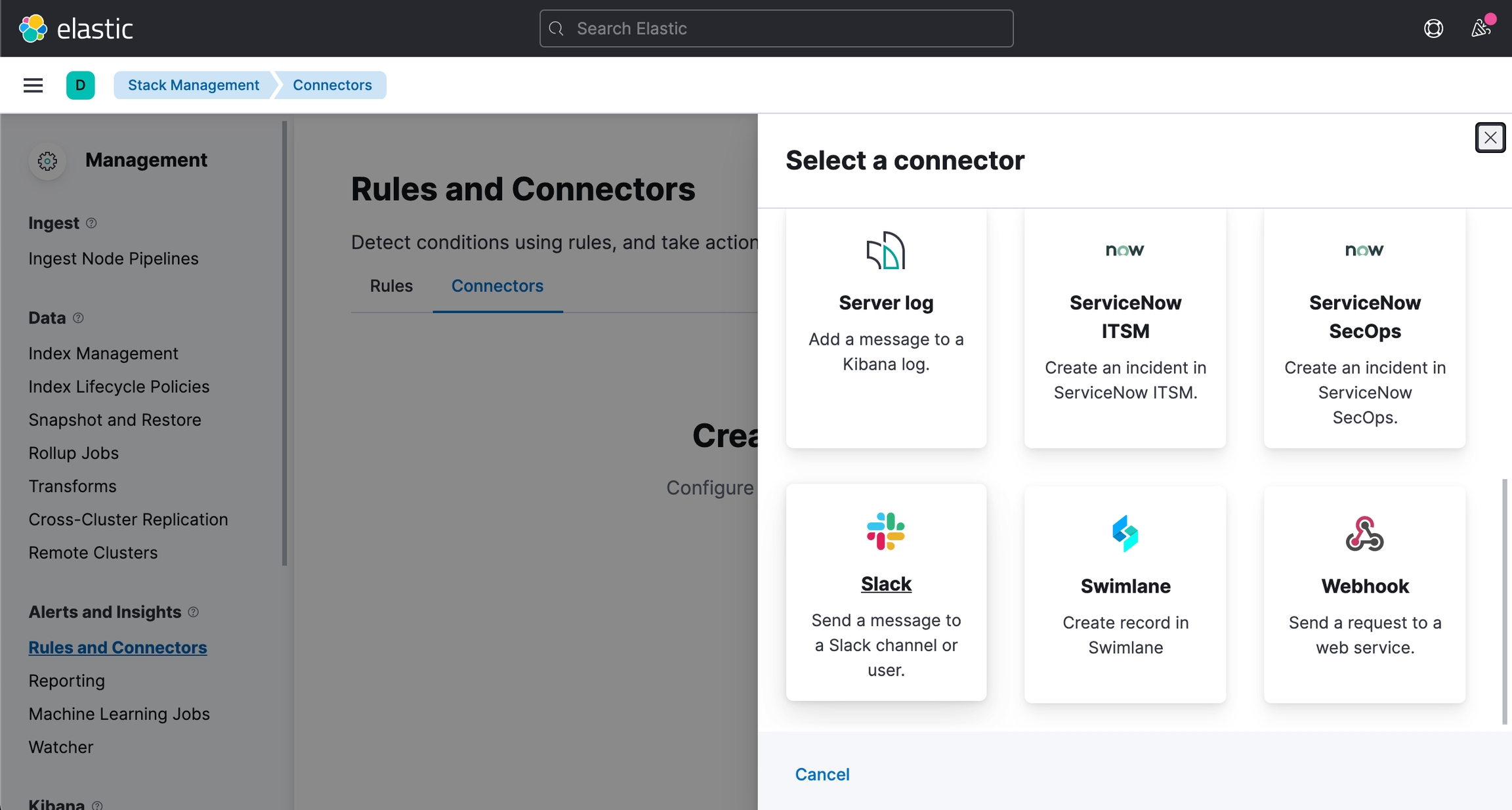Image resolution: width=1512 pixels, height=810 pixels.
Task: Close the Select a connector flyout
Action: tap(1490, 138)
